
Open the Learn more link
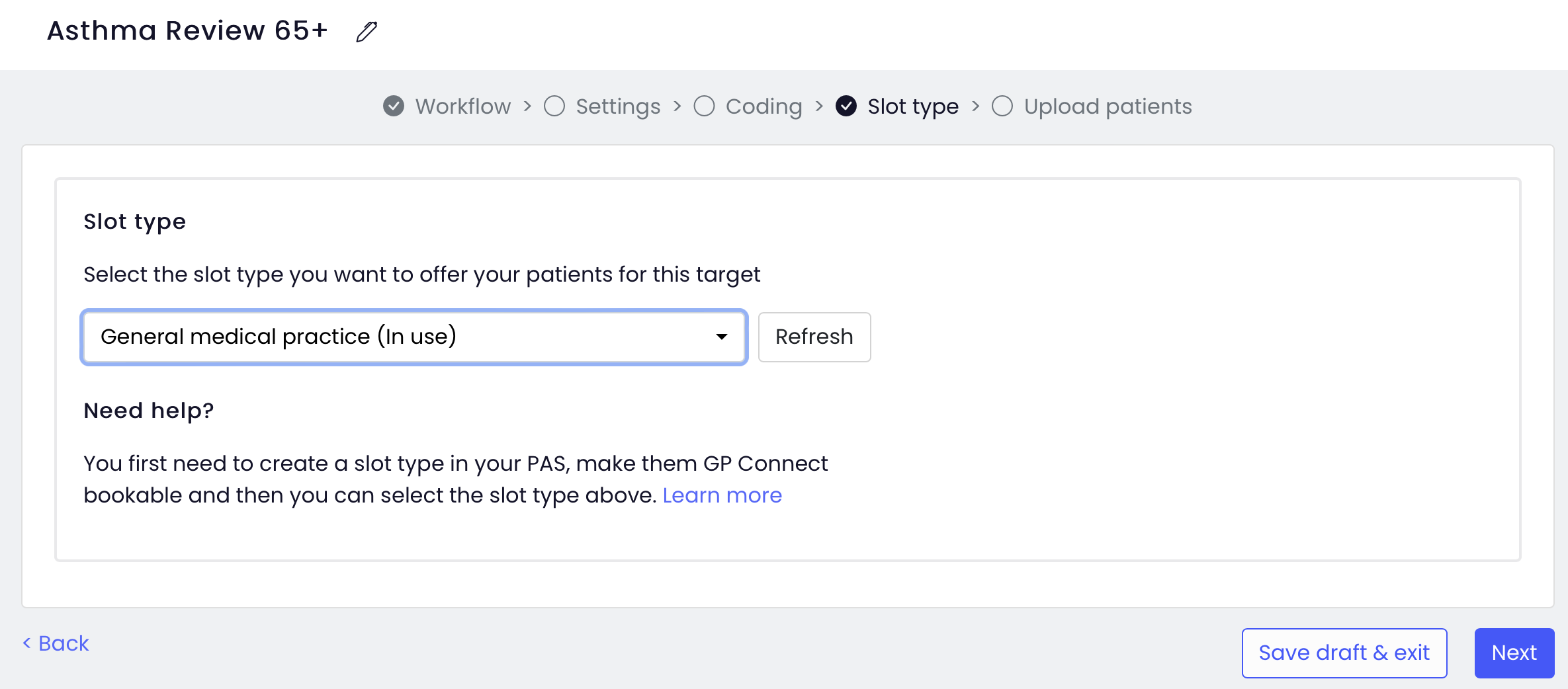(x=722, y=495)
